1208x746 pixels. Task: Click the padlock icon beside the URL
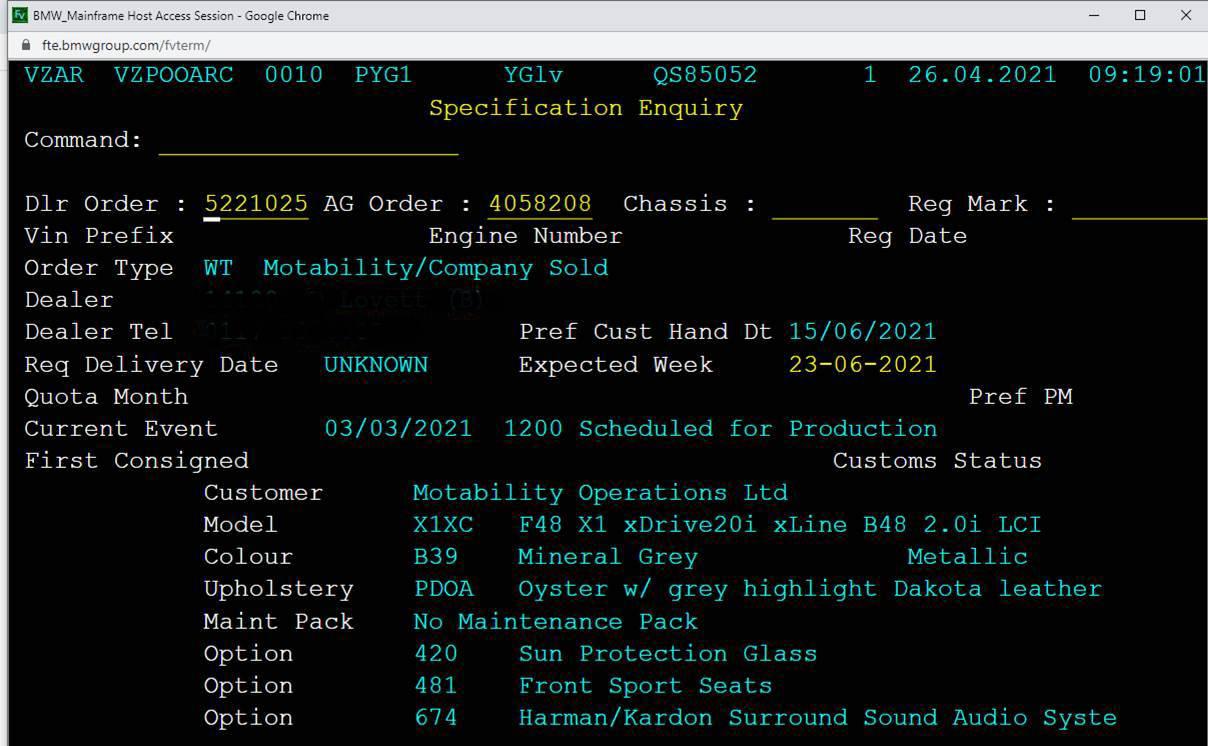pos(26,46)
